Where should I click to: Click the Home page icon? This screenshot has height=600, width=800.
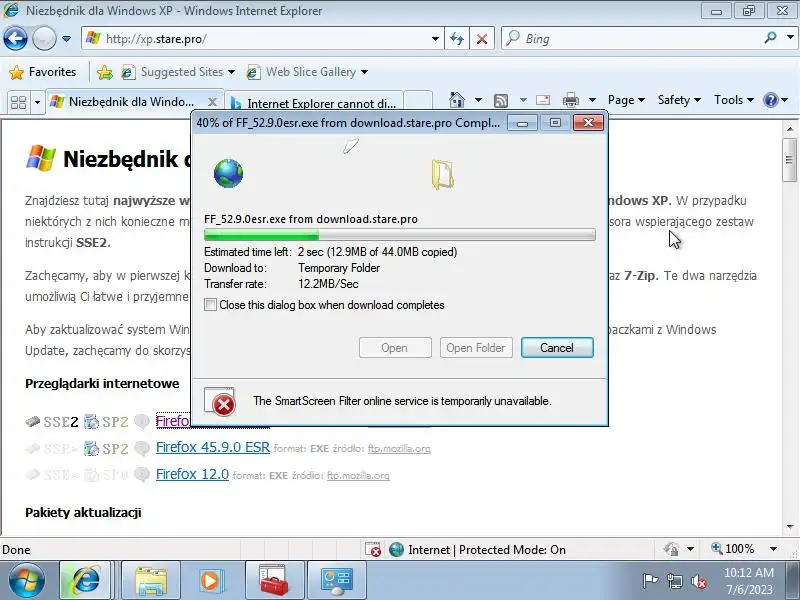[457, 100]
